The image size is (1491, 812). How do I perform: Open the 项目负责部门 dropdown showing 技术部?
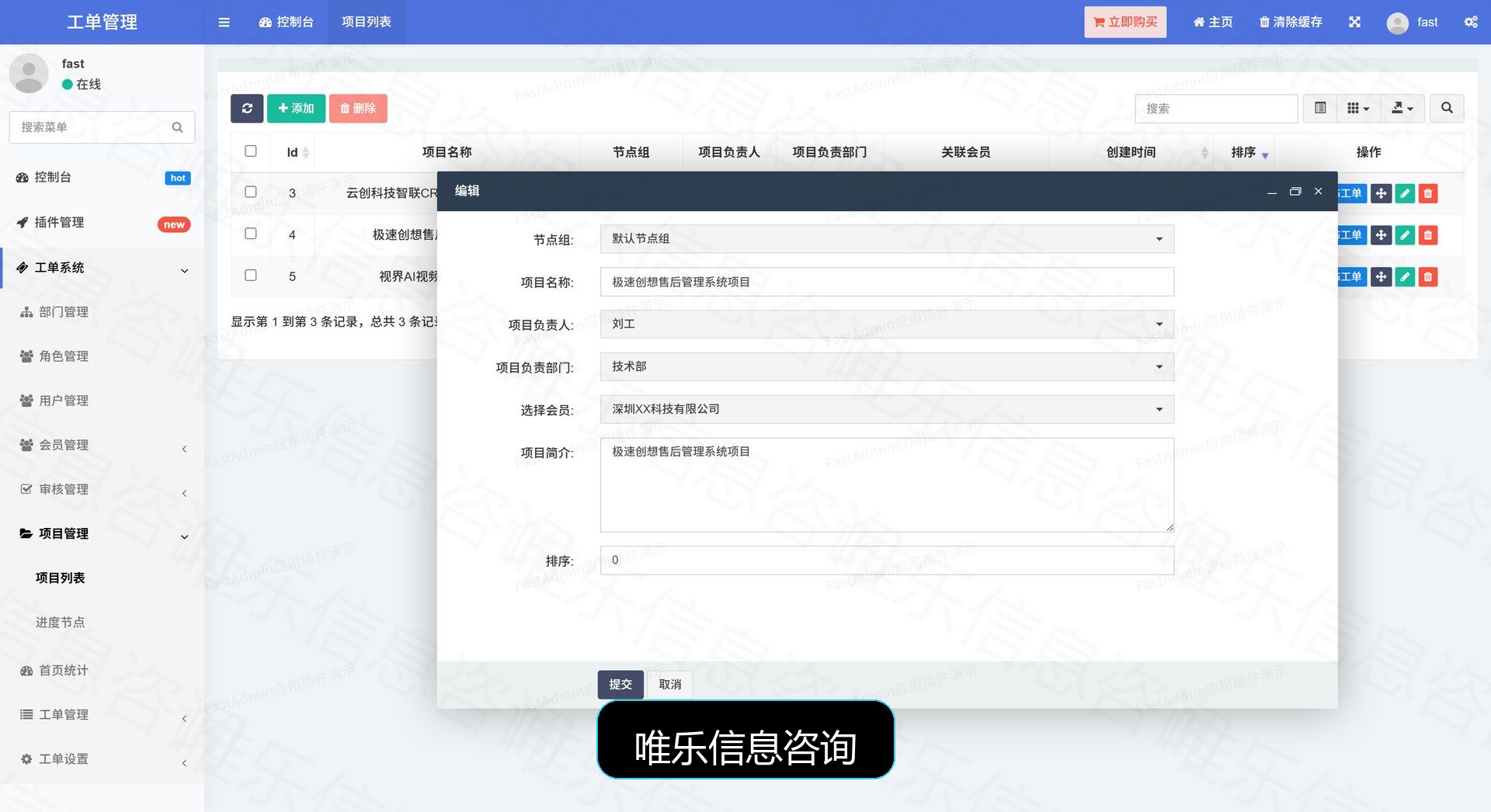[887, 366]
